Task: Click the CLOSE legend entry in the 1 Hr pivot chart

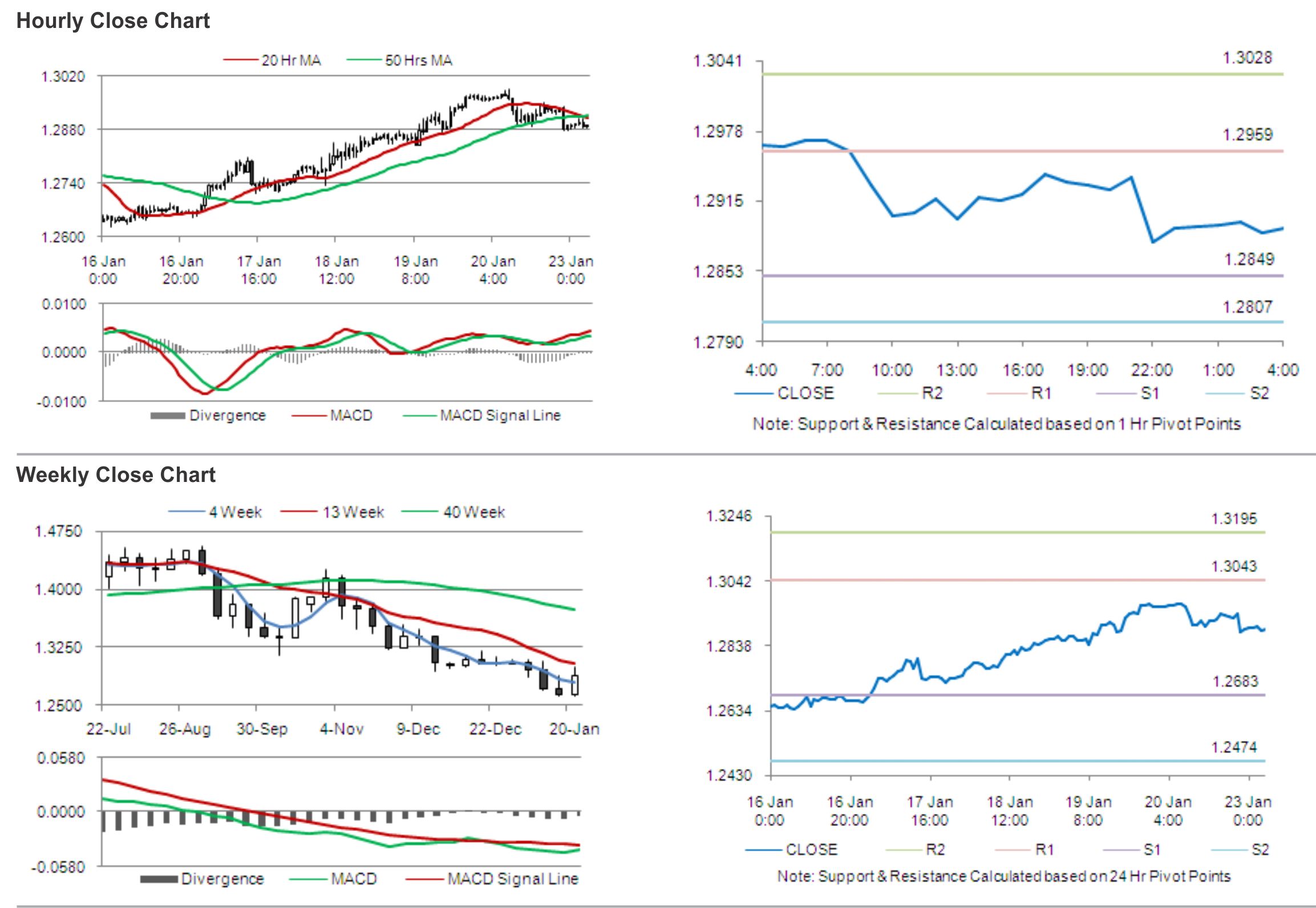Action: coord(784,393)
